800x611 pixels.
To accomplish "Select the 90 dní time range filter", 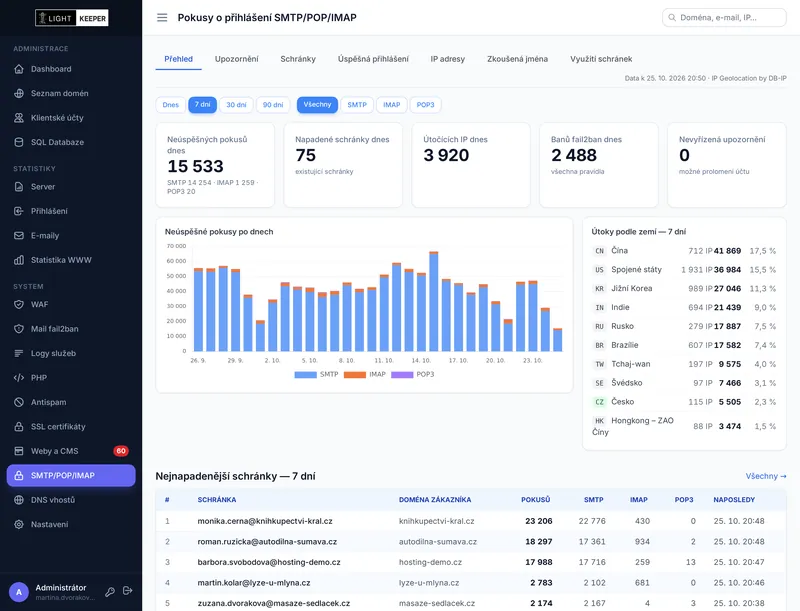I will 273,105.
